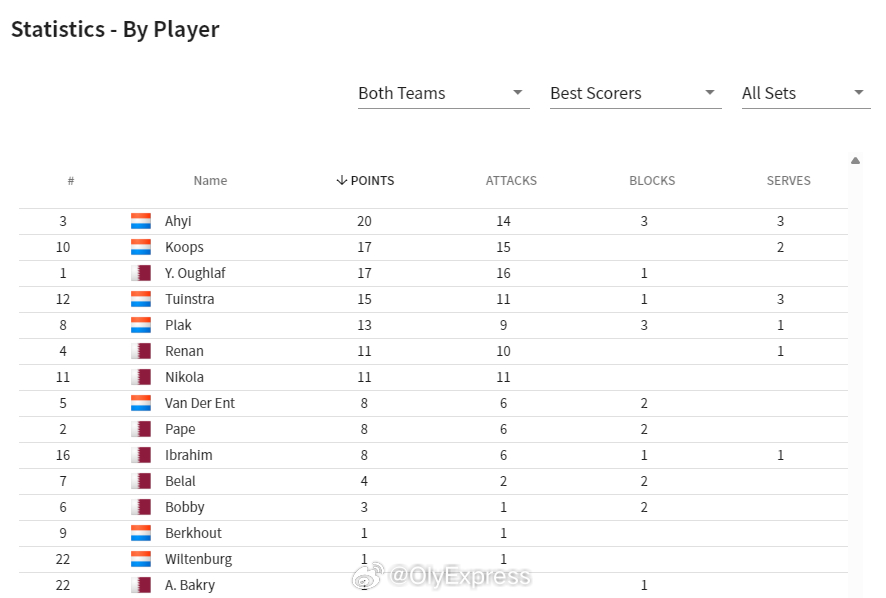Click Netherlands flag beside Koops
The width and height of the screenshot is (886, 598).
(141, 247)
